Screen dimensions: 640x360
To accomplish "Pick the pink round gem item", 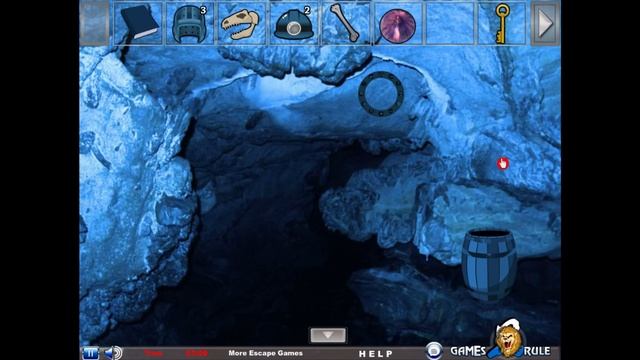I will coord(398,26).
